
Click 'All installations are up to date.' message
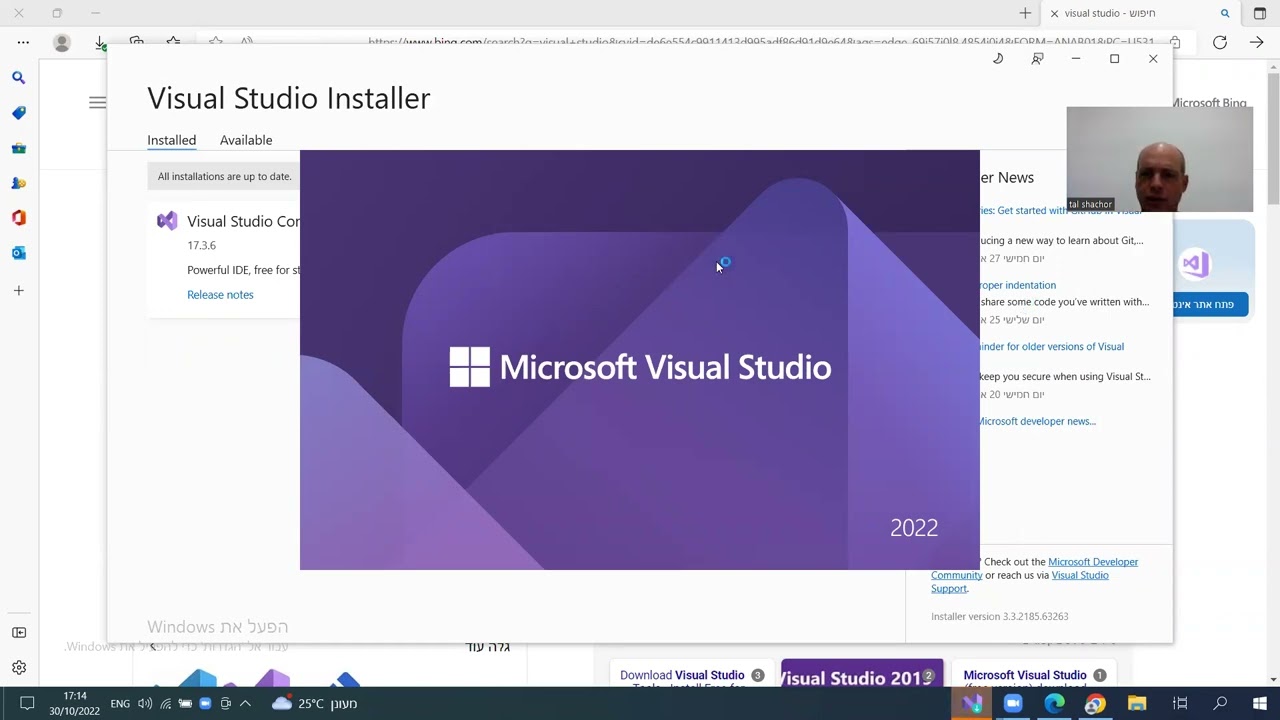coord(224,176)
